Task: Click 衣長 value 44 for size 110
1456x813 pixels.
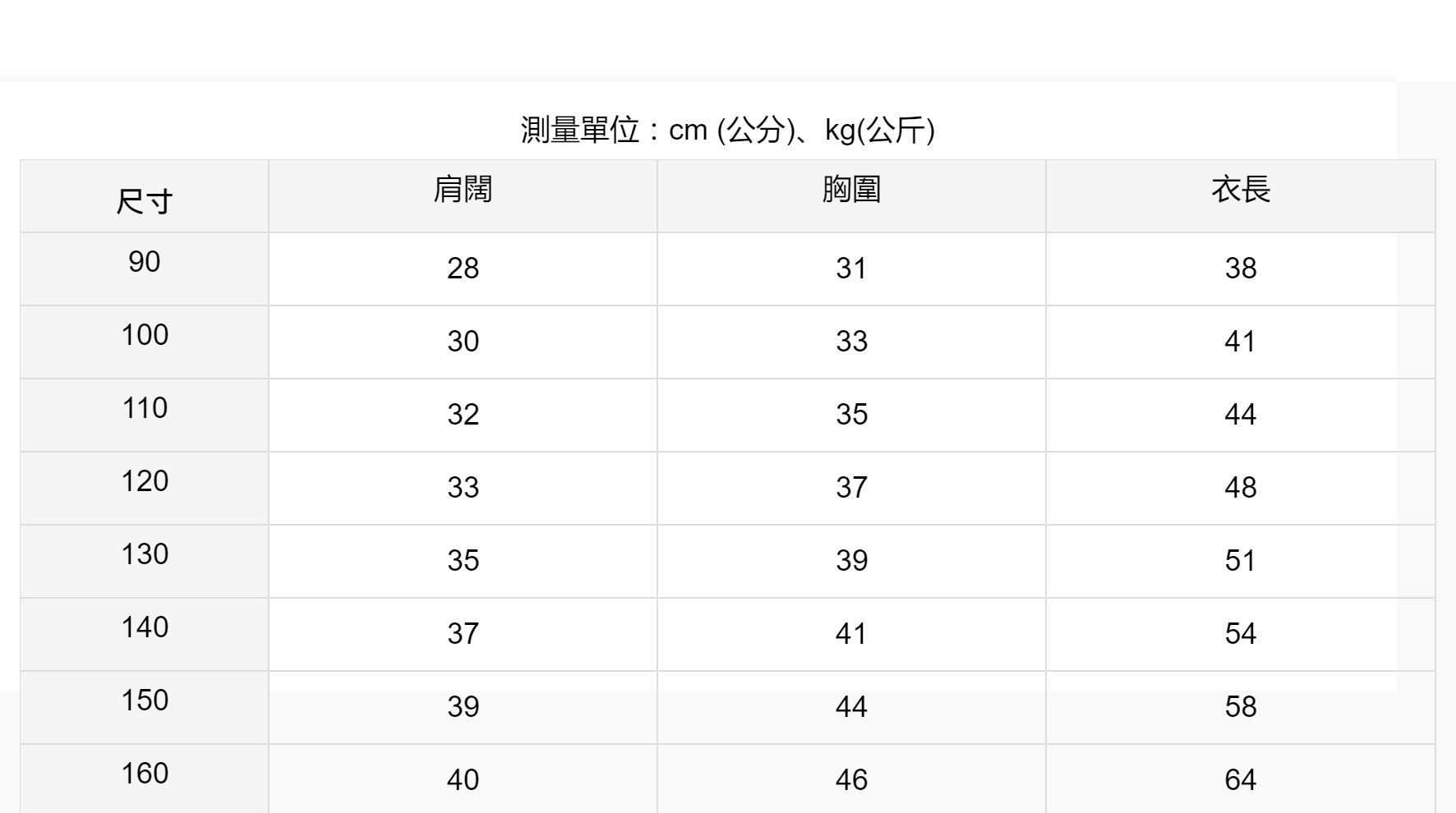Action: tap(1240, 415)
